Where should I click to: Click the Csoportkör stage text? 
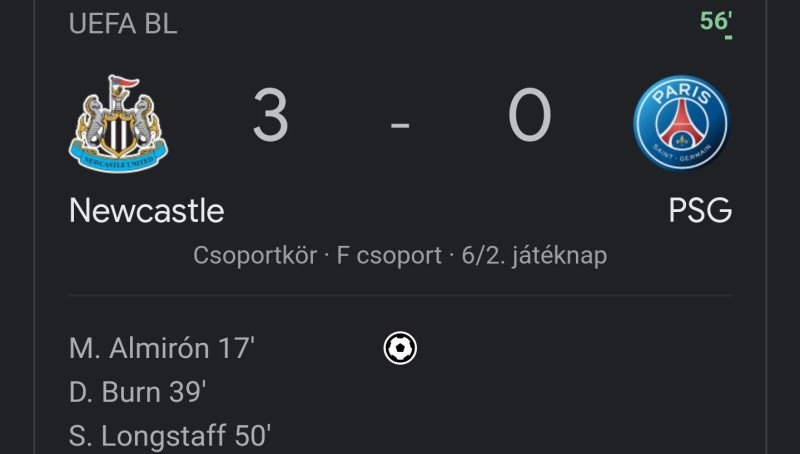click(x=255, y=255)
